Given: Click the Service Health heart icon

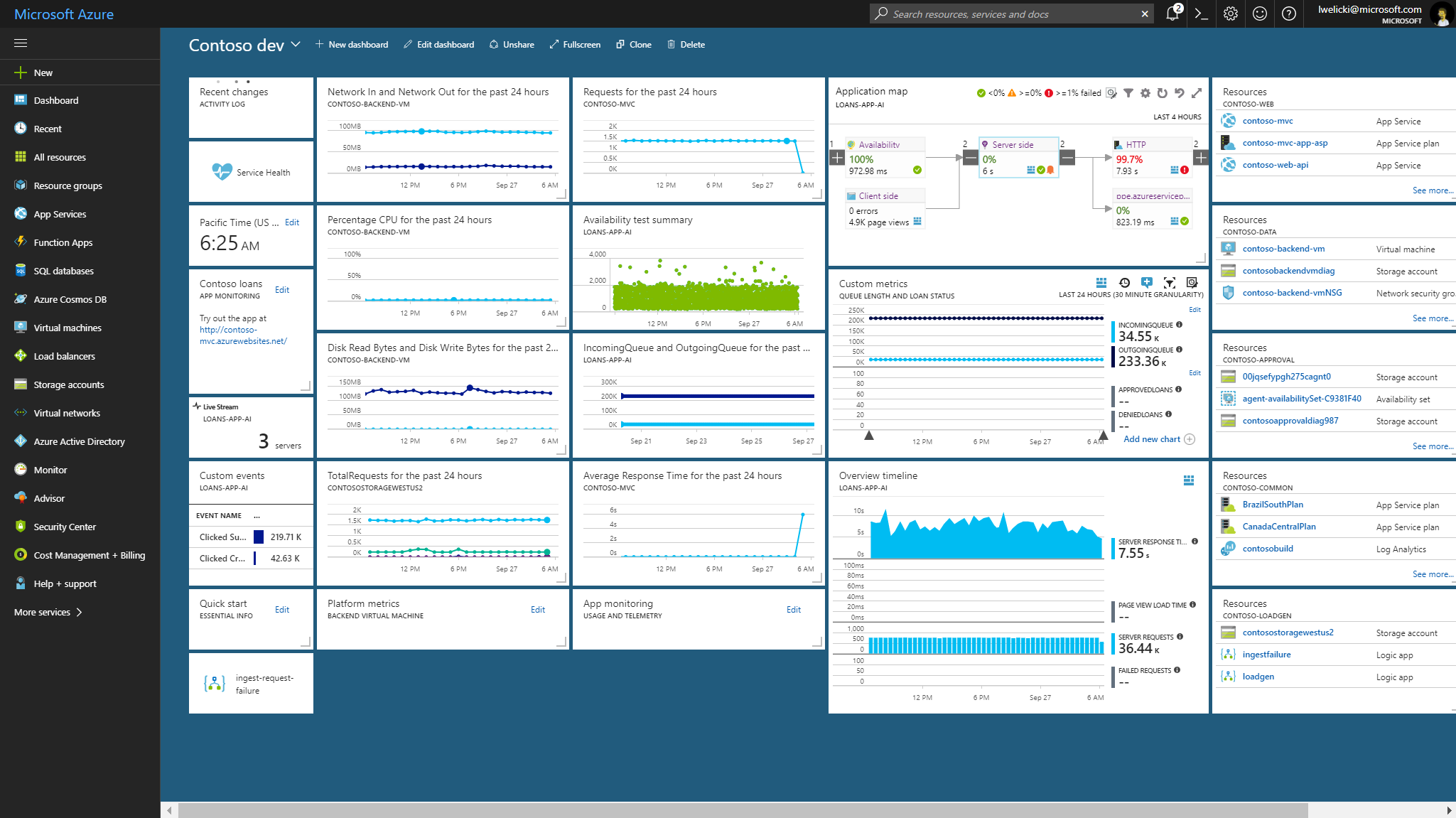Looking at the screenshot, I should coord(222,172).
